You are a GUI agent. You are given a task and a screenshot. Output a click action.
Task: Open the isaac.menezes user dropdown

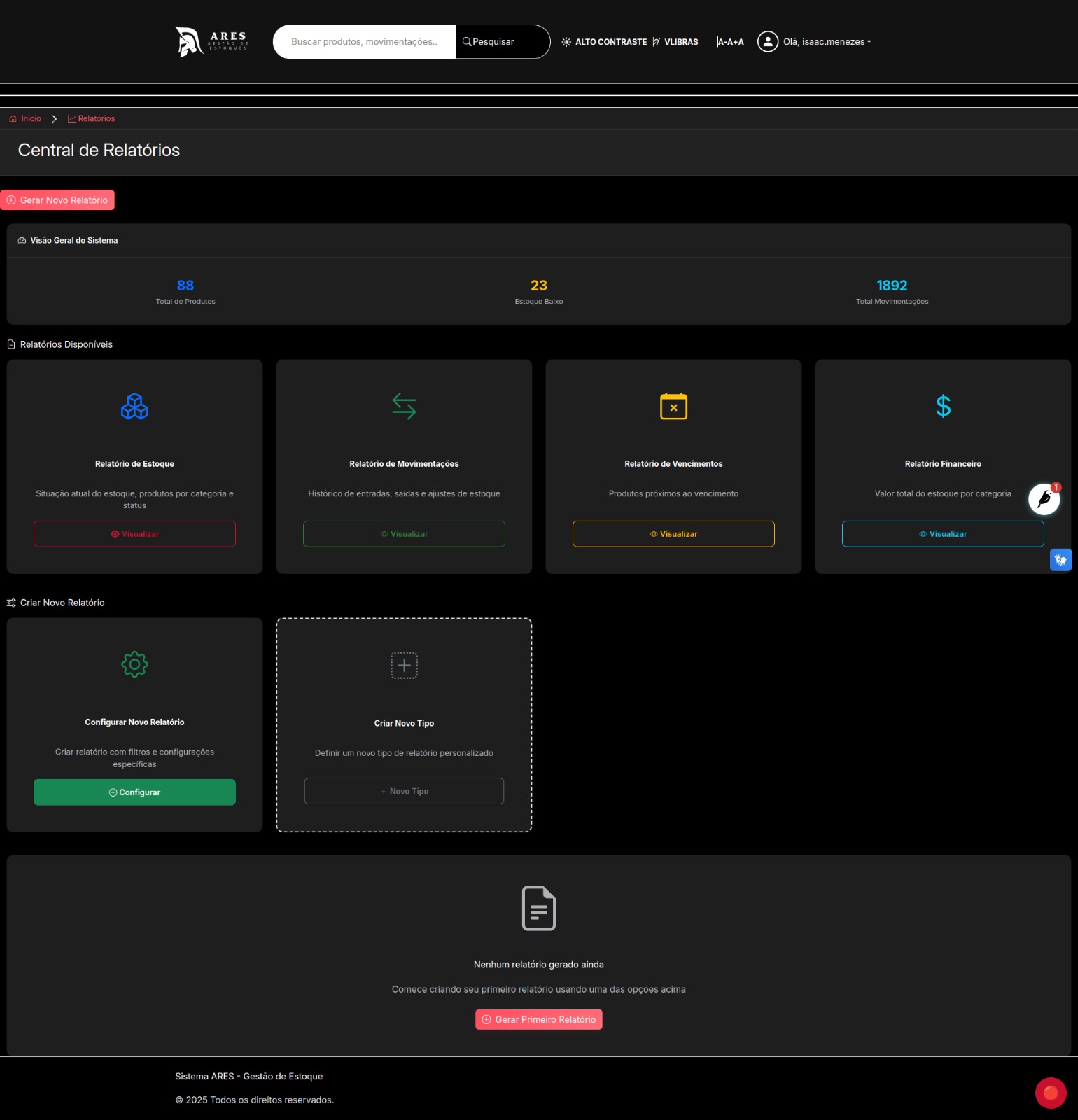click(827, 42)
